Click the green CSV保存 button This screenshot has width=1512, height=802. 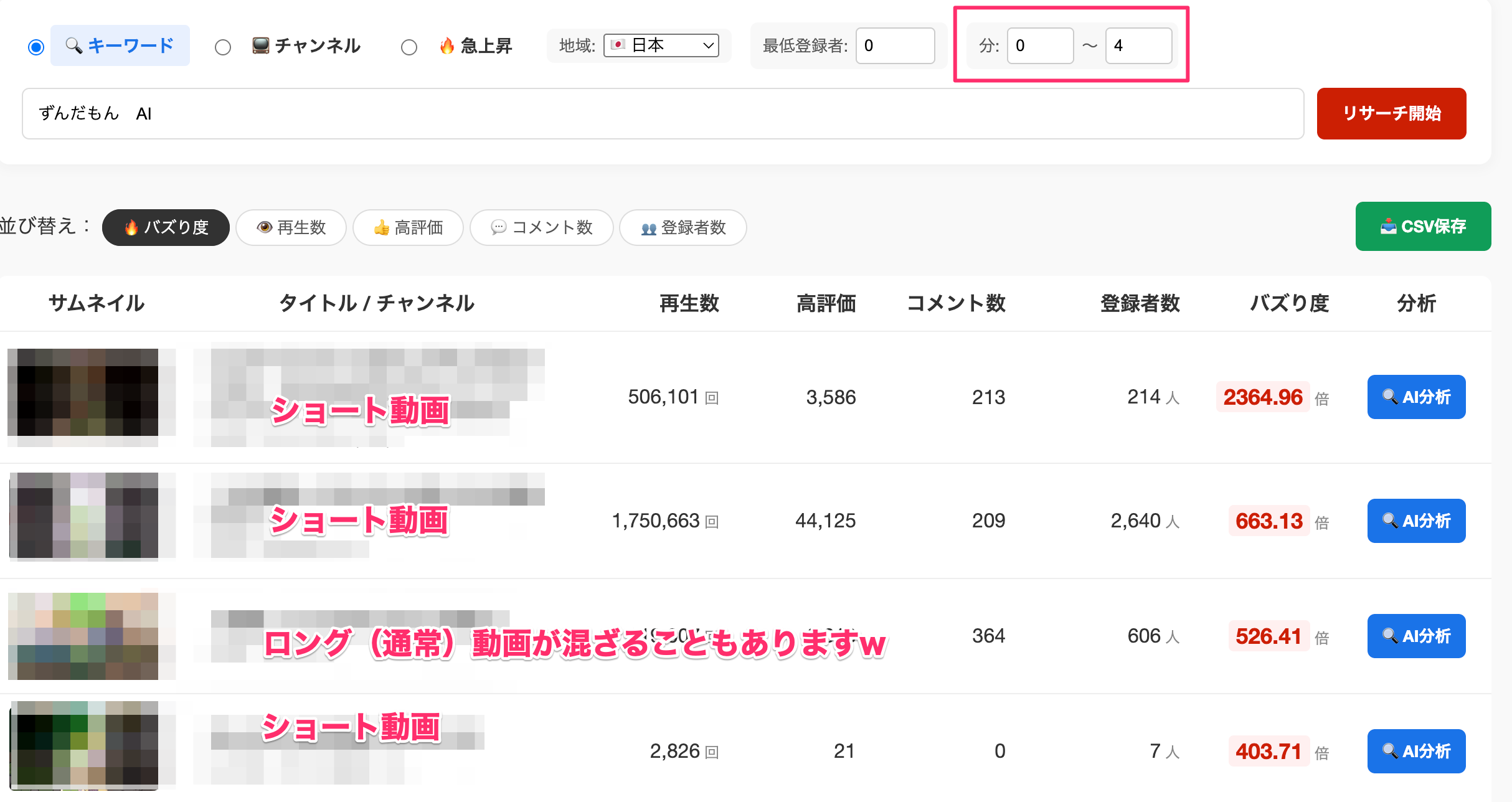tap(1423, 226)
